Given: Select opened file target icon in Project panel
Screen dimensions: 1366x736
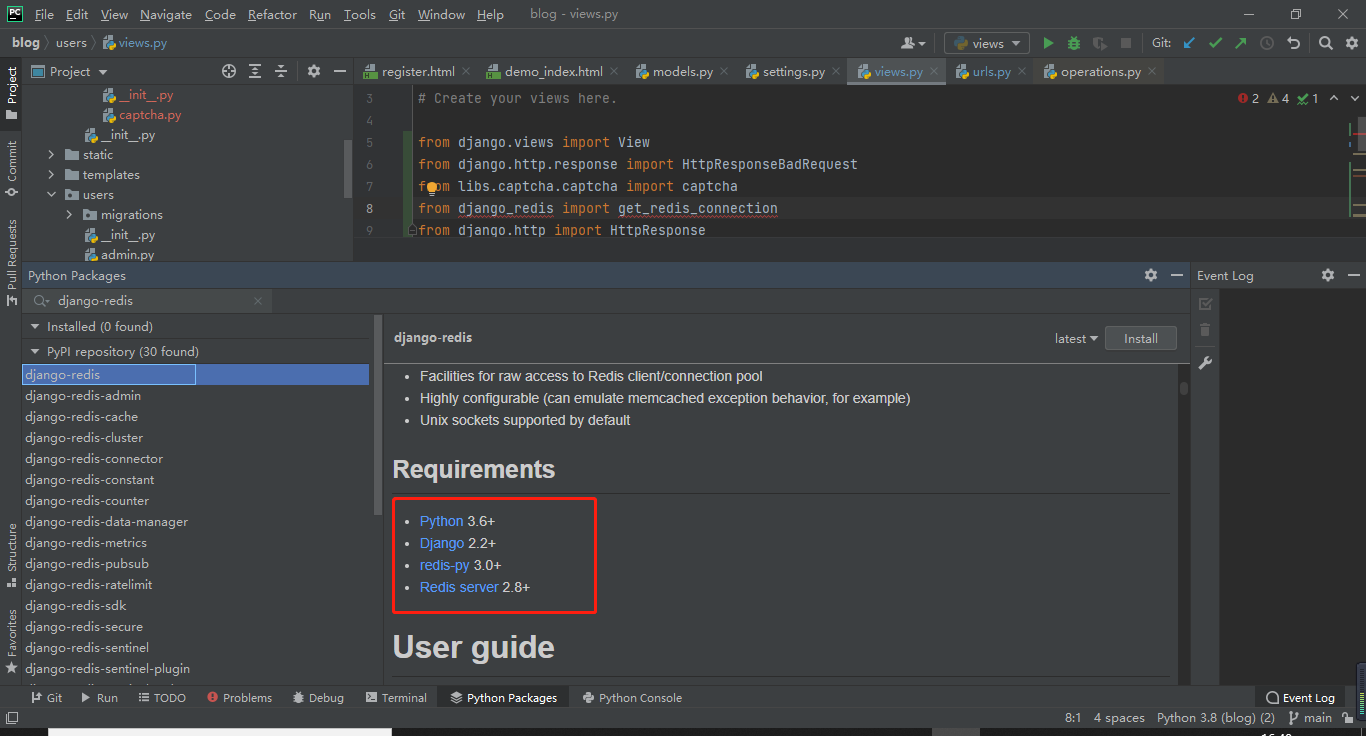Looking at the screenshot, I should pyautogui.click(x=229, y=71).
